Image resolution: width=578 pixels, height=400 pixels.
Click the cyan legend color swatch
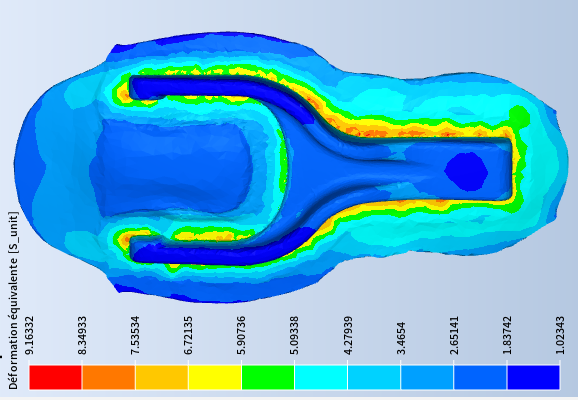(x=321, y=377)
